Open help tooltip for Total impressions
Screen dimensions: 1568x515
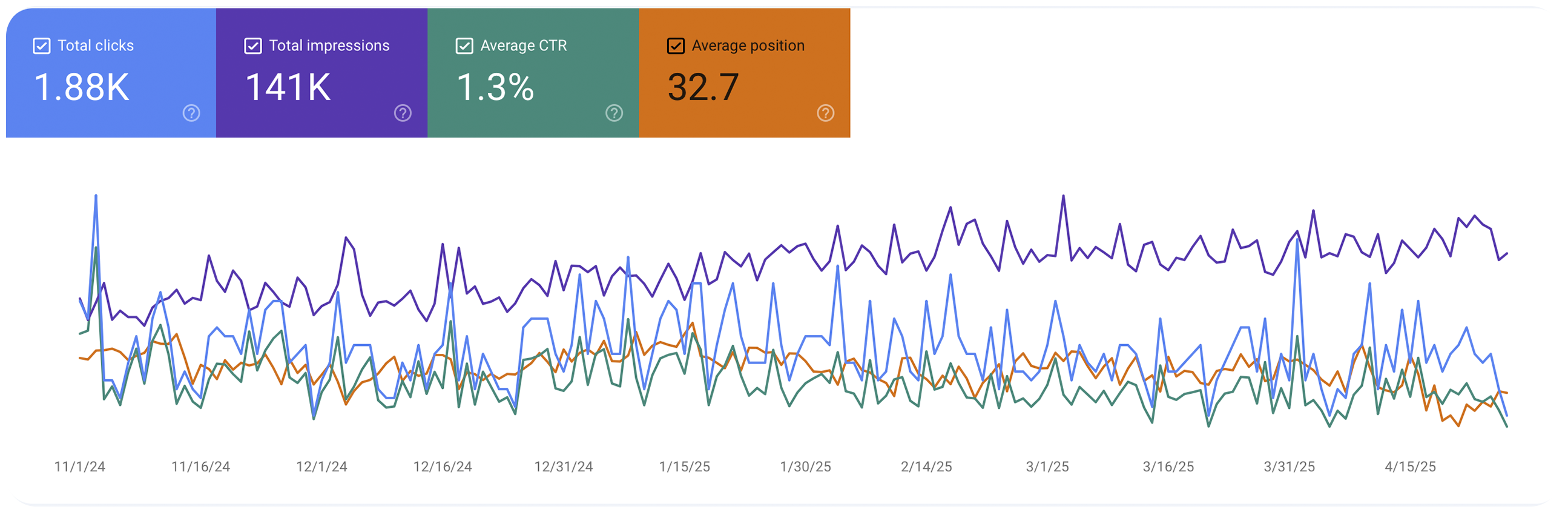pos(403,113)
